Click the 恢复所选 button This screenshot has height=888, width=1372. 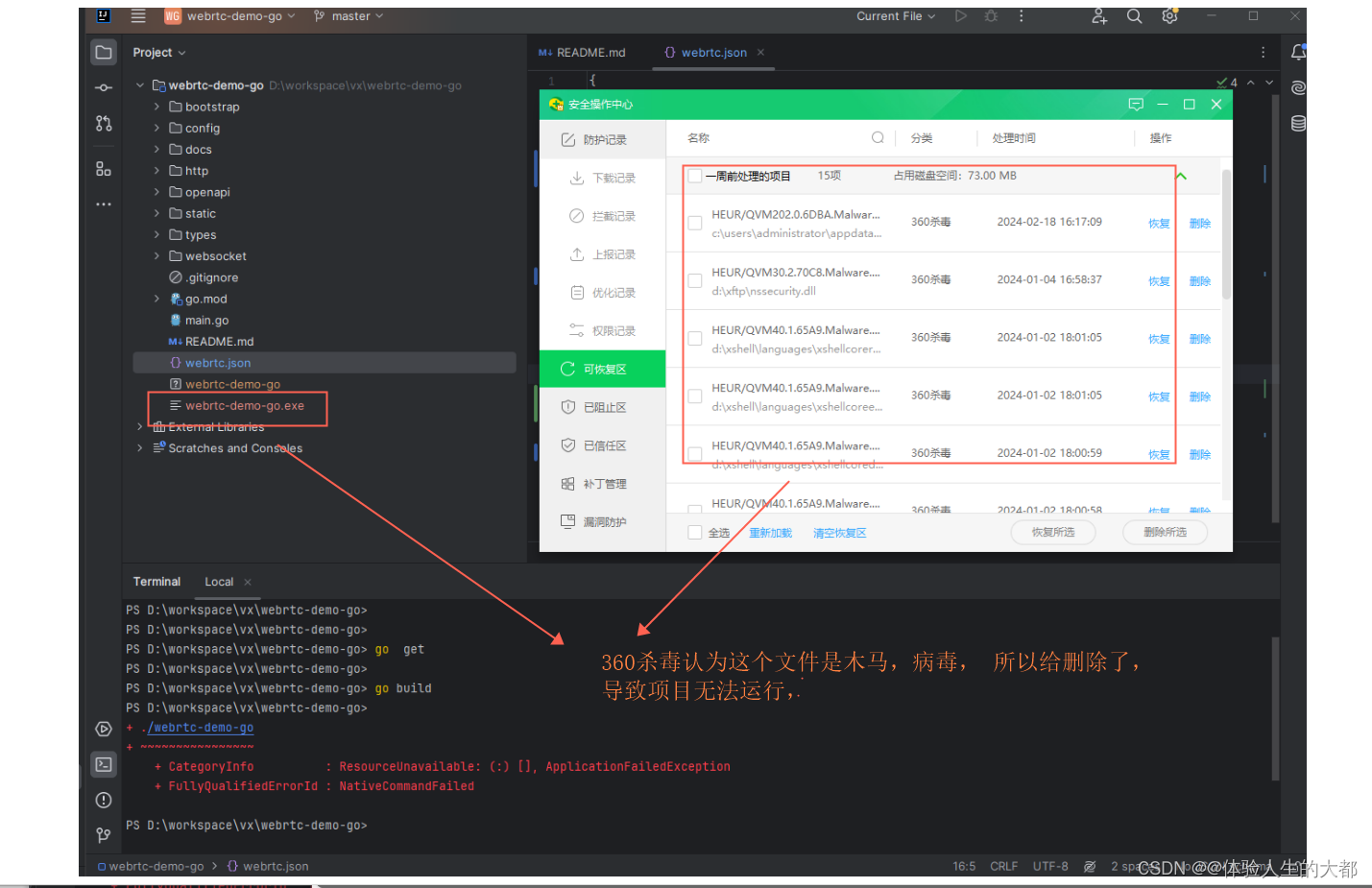[x=1053, y=532]
